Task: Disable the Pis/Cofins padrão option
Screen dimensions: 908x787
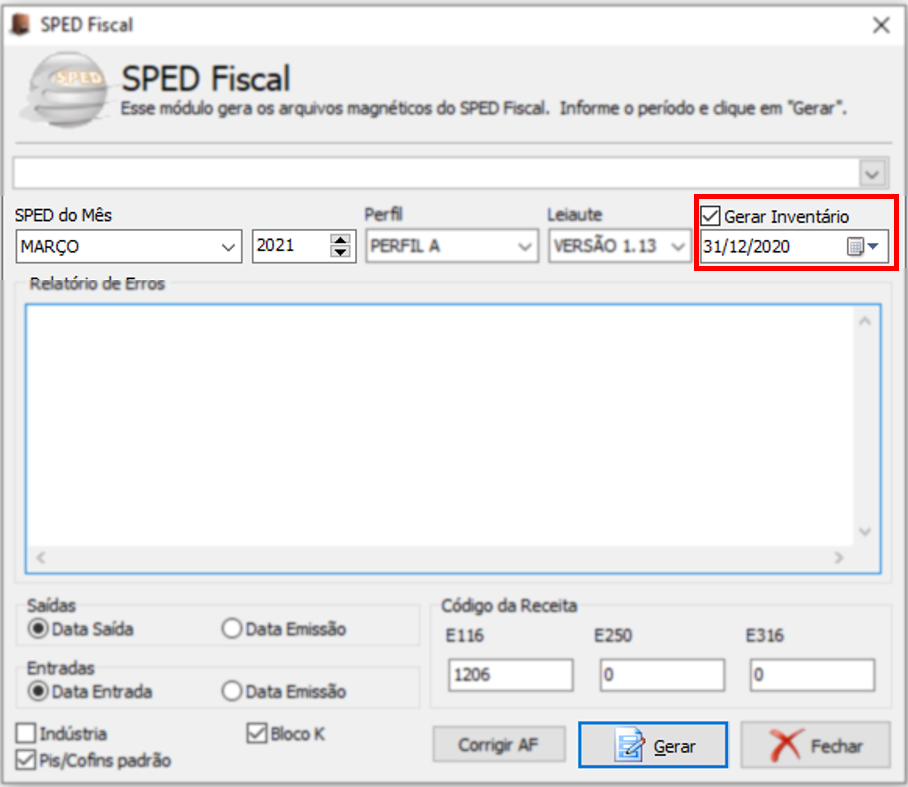Action: [26, 761]
